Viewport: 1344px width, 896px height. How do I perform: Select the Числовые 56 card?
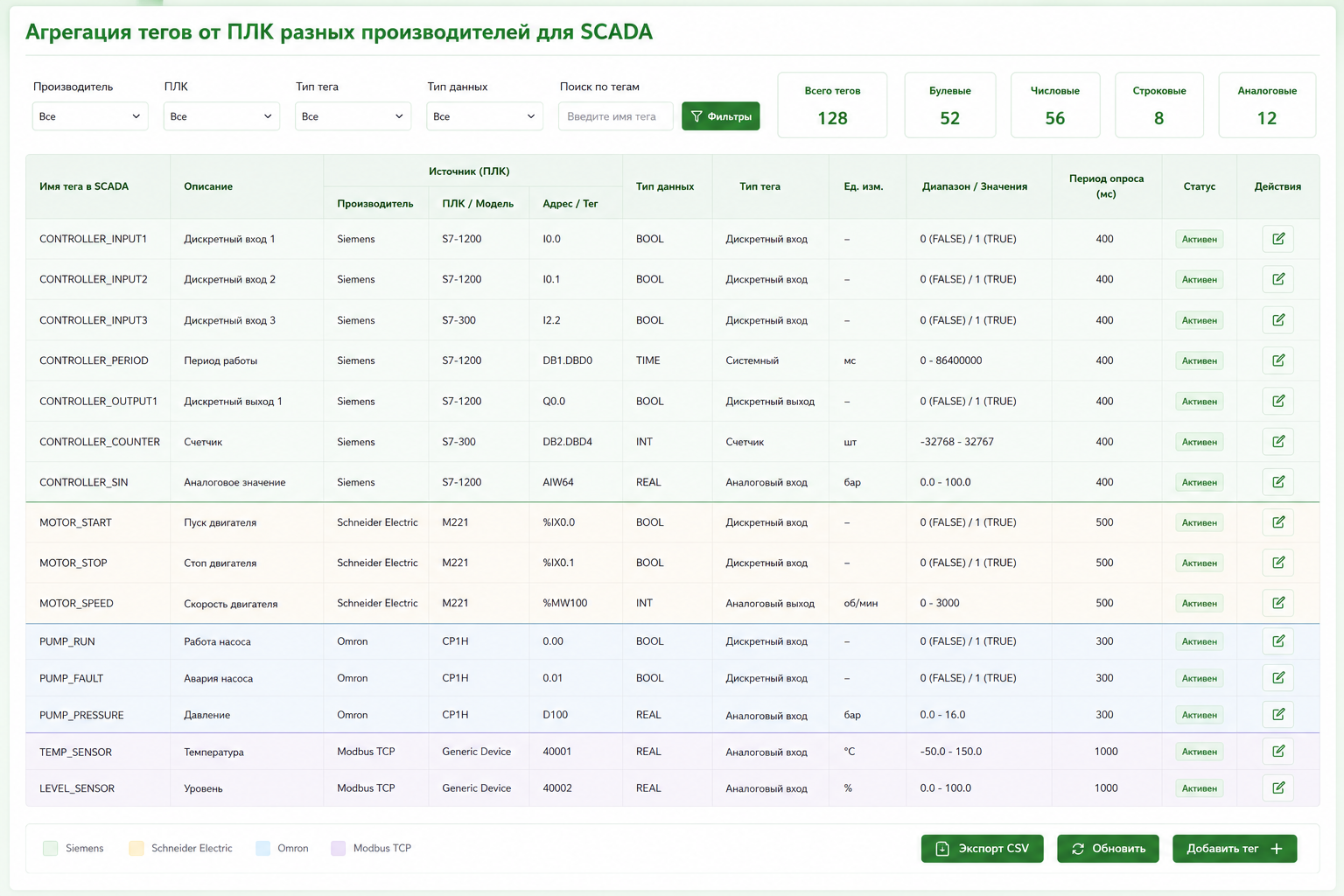pos(1055,105)
